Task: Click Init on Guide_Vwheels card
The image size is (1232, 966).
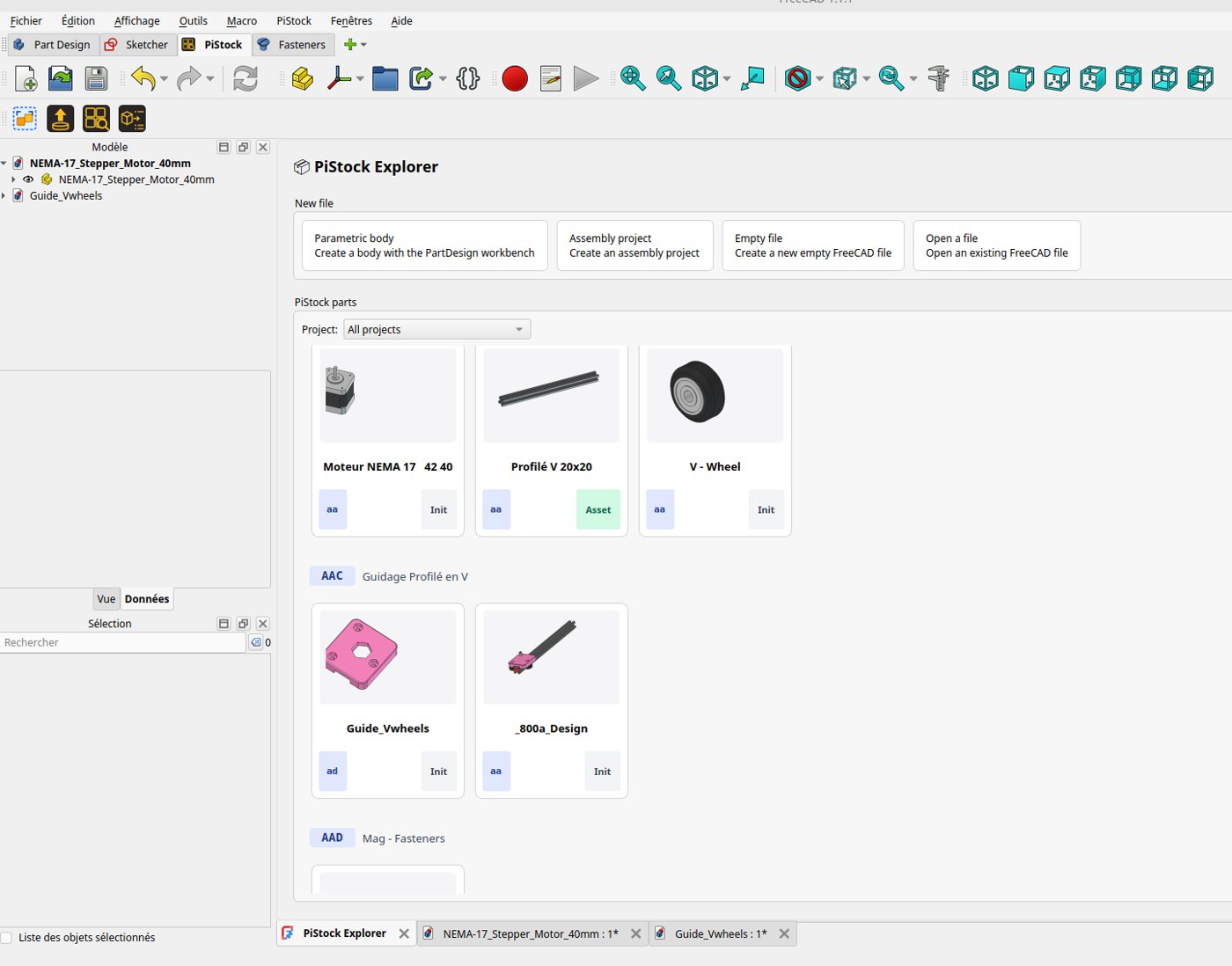Action: 438,772
